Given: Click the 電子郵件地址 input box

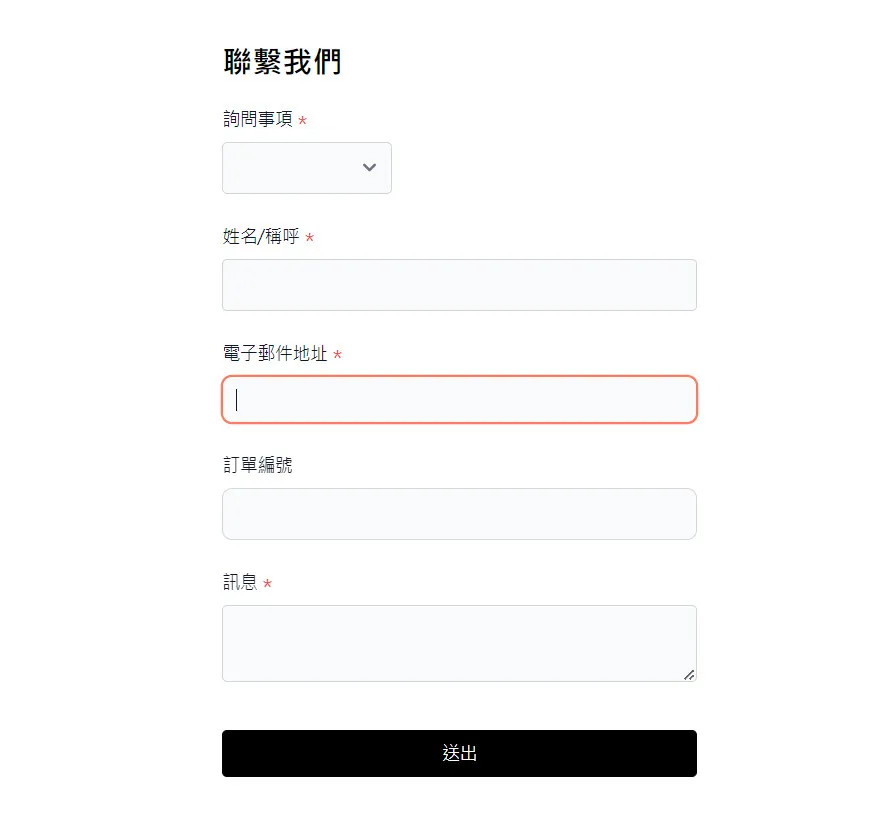Looking at the screenshot, I should click(459, 400).
